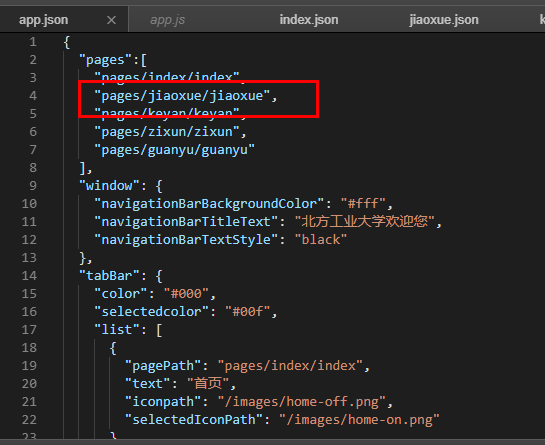Viewport: 545px width, 445px height.
Task: Click the "首页" value on line 20
Action: (208, 383)
